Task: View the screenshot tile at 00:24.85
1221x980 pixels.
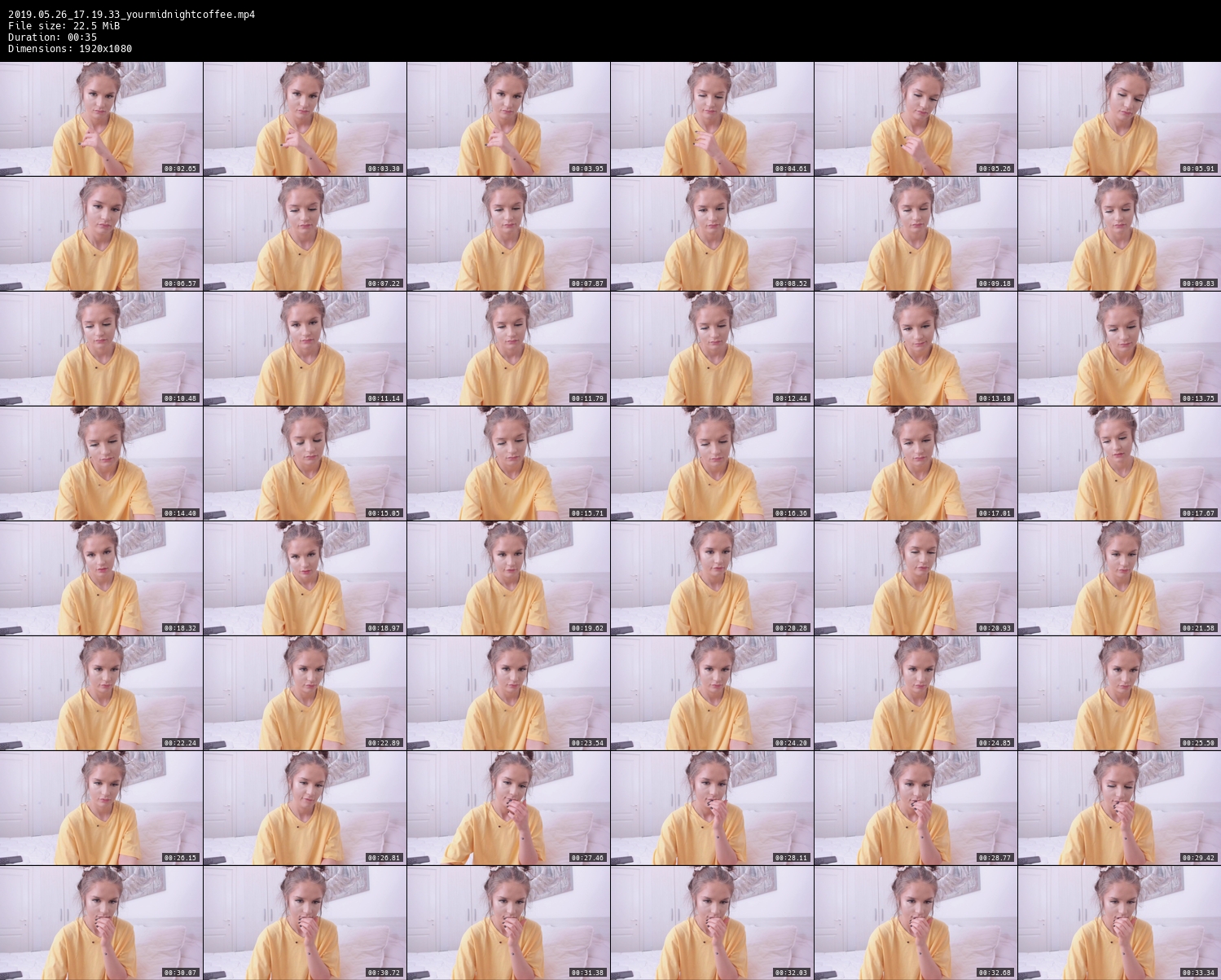Action: tap(916, 693)
